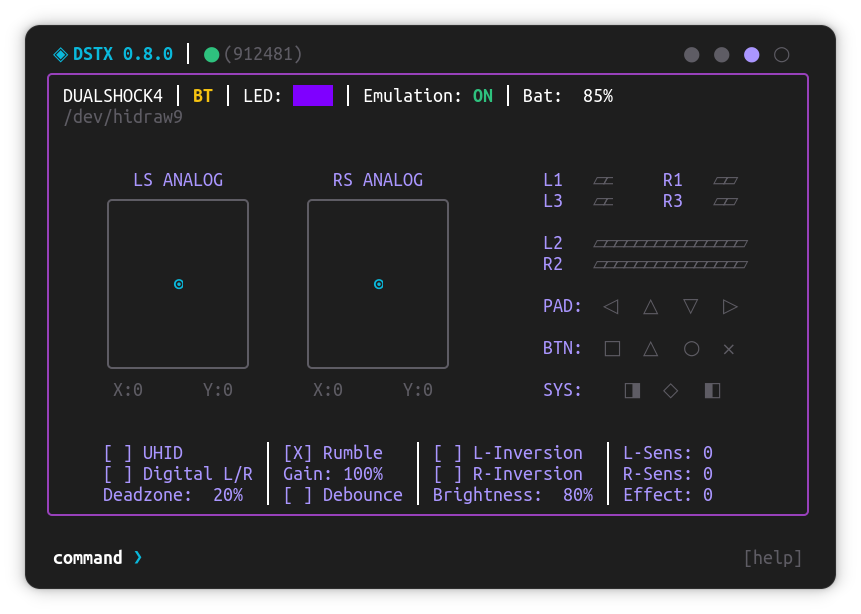Click the L1 button indicator
This screenshot has height=614, width=861.
603,181
